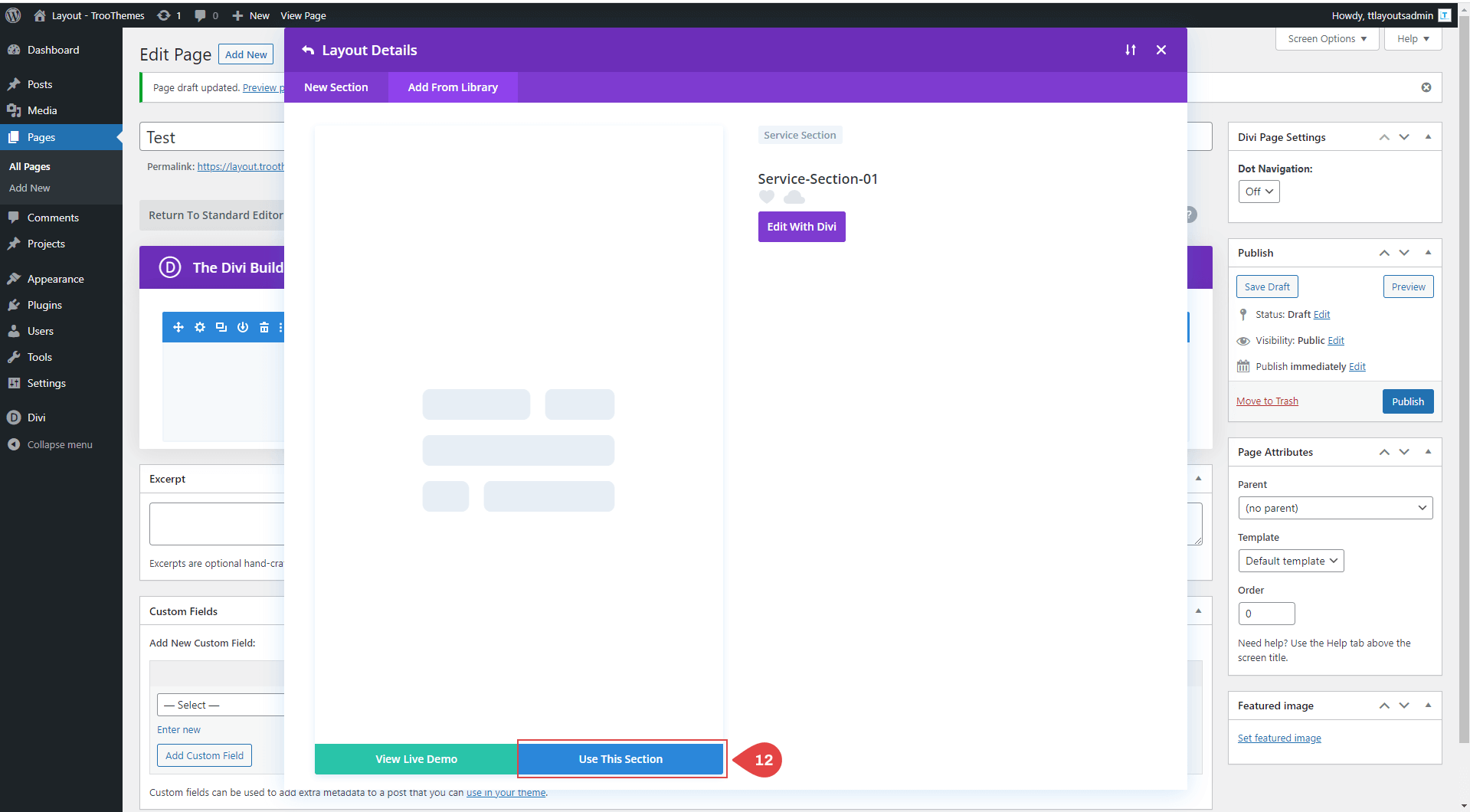This screenshot has width=1470, height=812.
Task: Click the Service Section category tag
Action: (800, 135)
